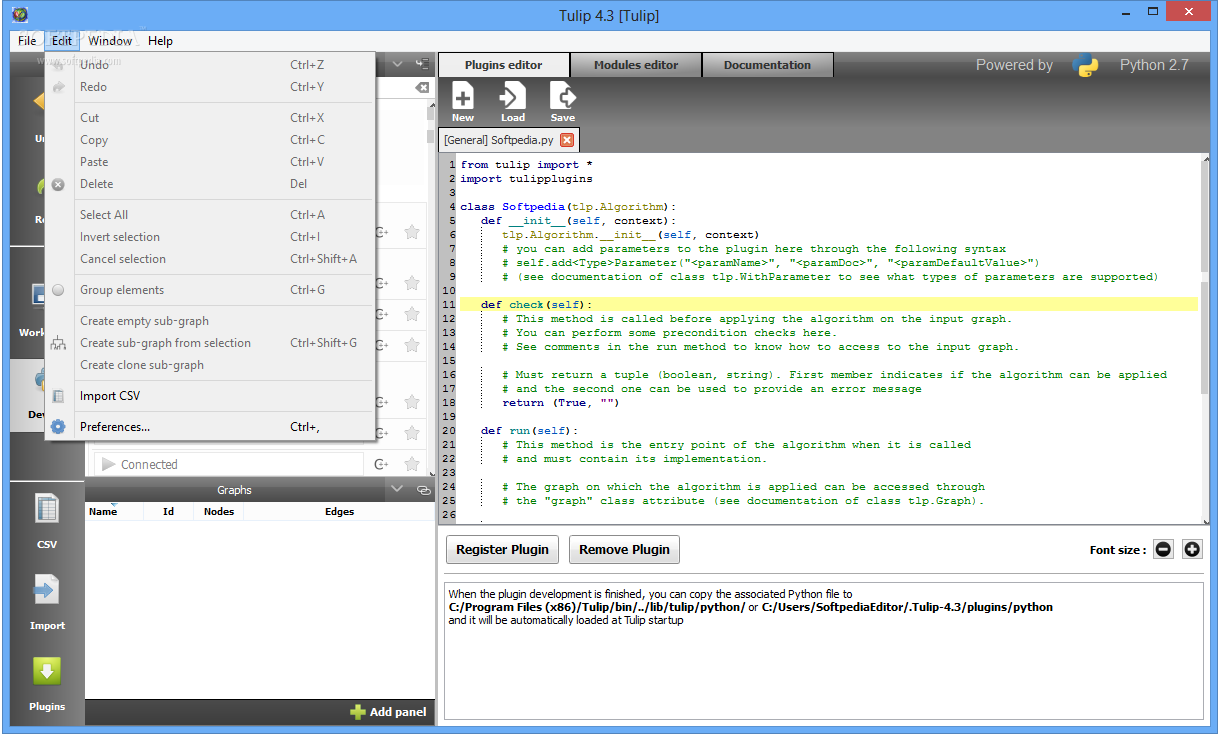Click the sub-graph from selection tree icon
The height and width of the screenshot is (734, 1218).
pyautogui.click(x=58, y=343)
